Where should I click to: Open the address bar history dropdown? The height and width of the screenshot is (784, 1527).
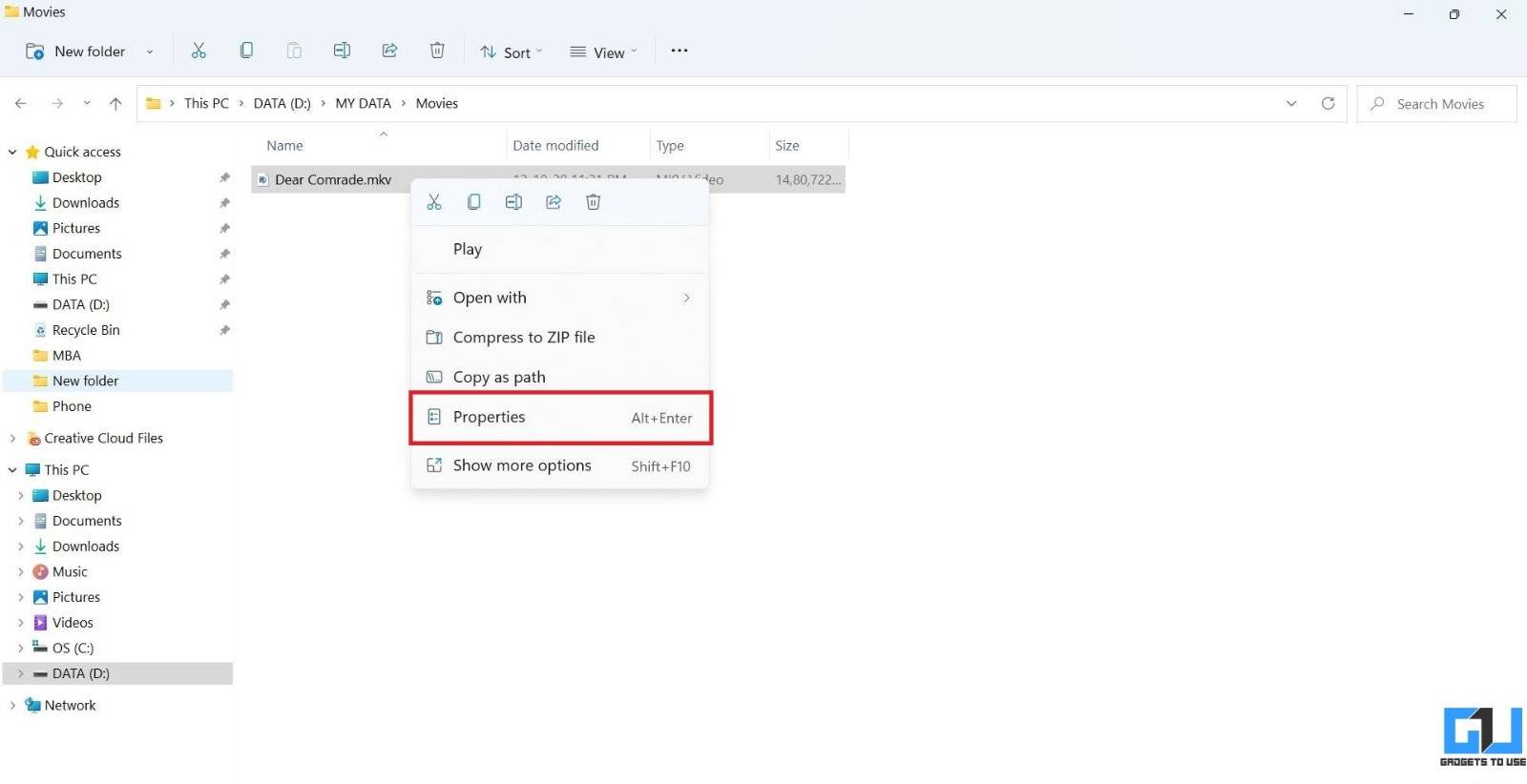click(1291, 103)
